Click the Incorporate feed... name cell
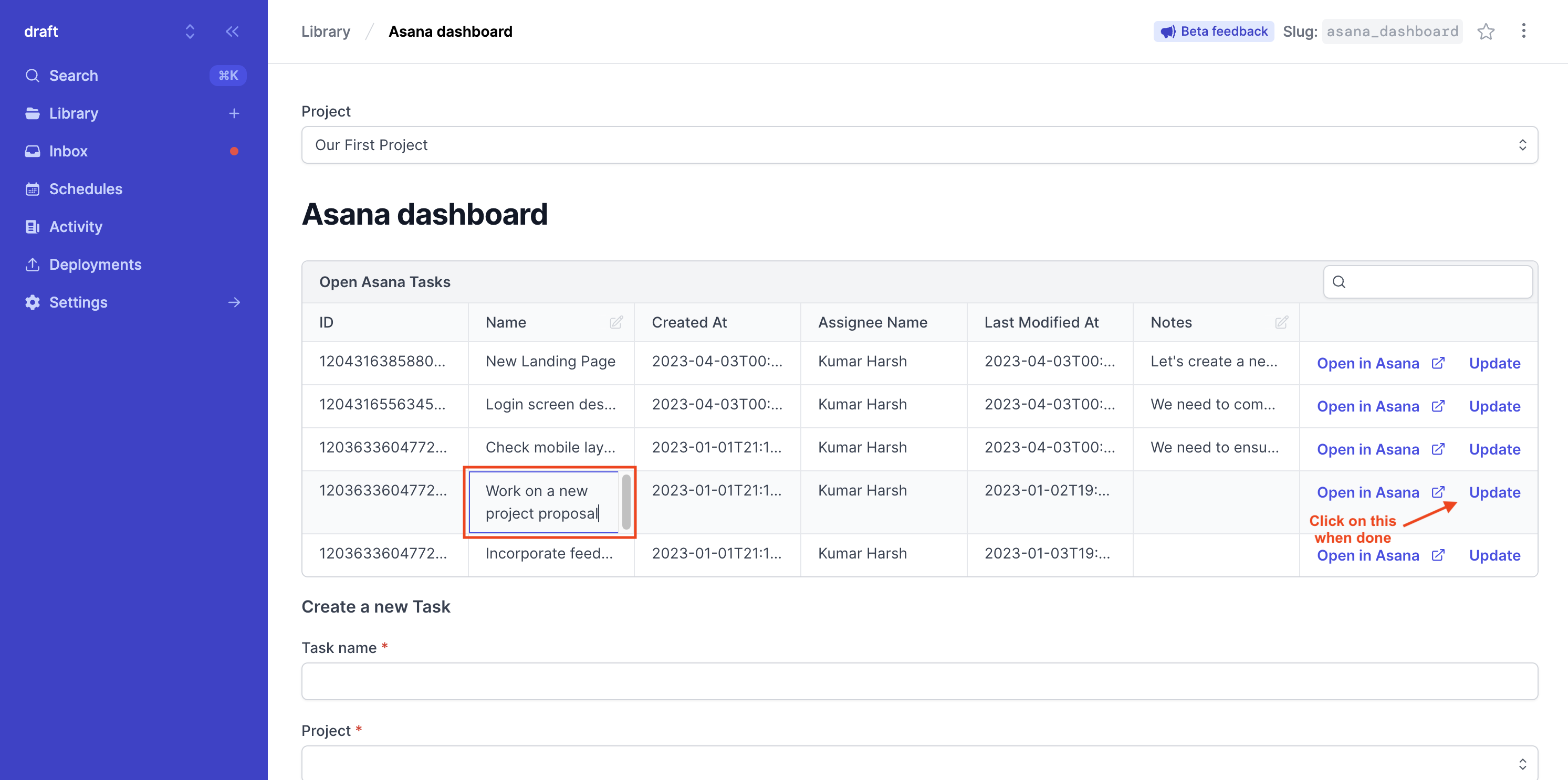Viewport: 1568px width, 780px height. 551,554
